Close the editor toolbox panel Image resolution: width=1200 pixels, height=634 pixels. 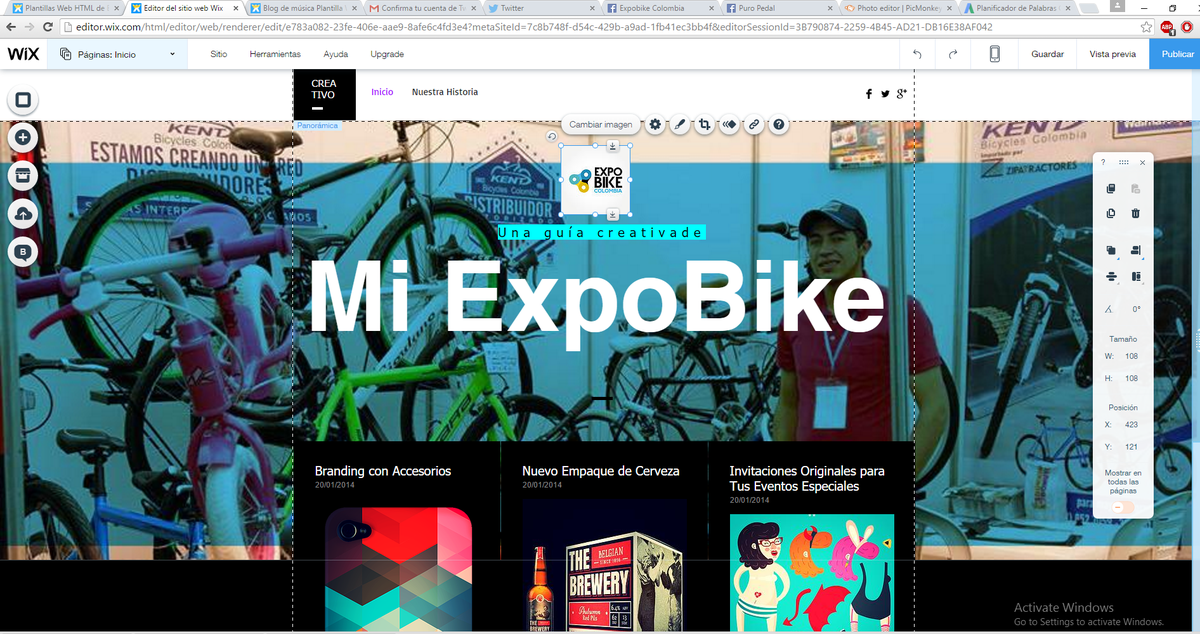1143,162
